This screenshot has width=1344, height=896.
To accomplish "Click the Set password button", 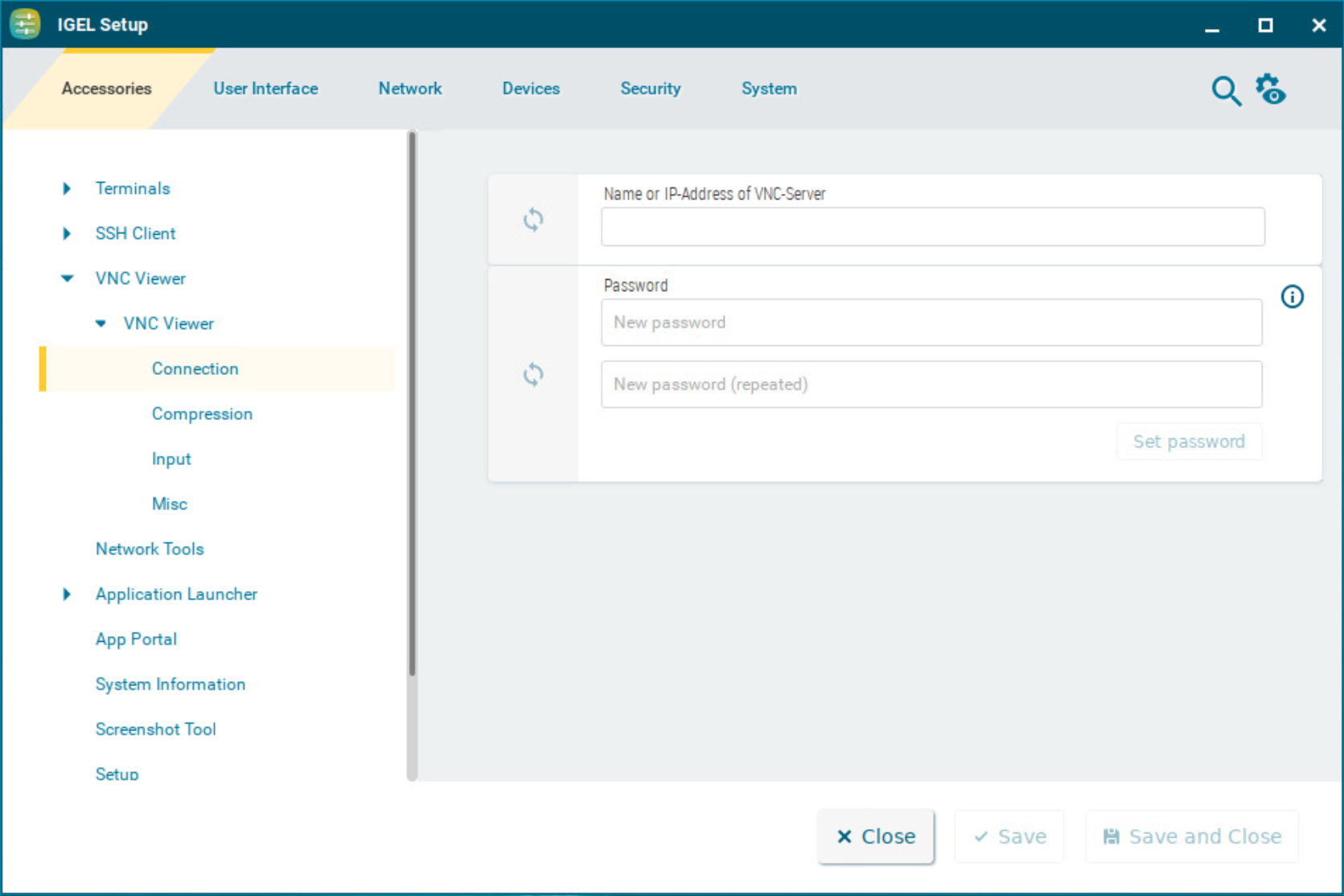I will click(1188, 442).
